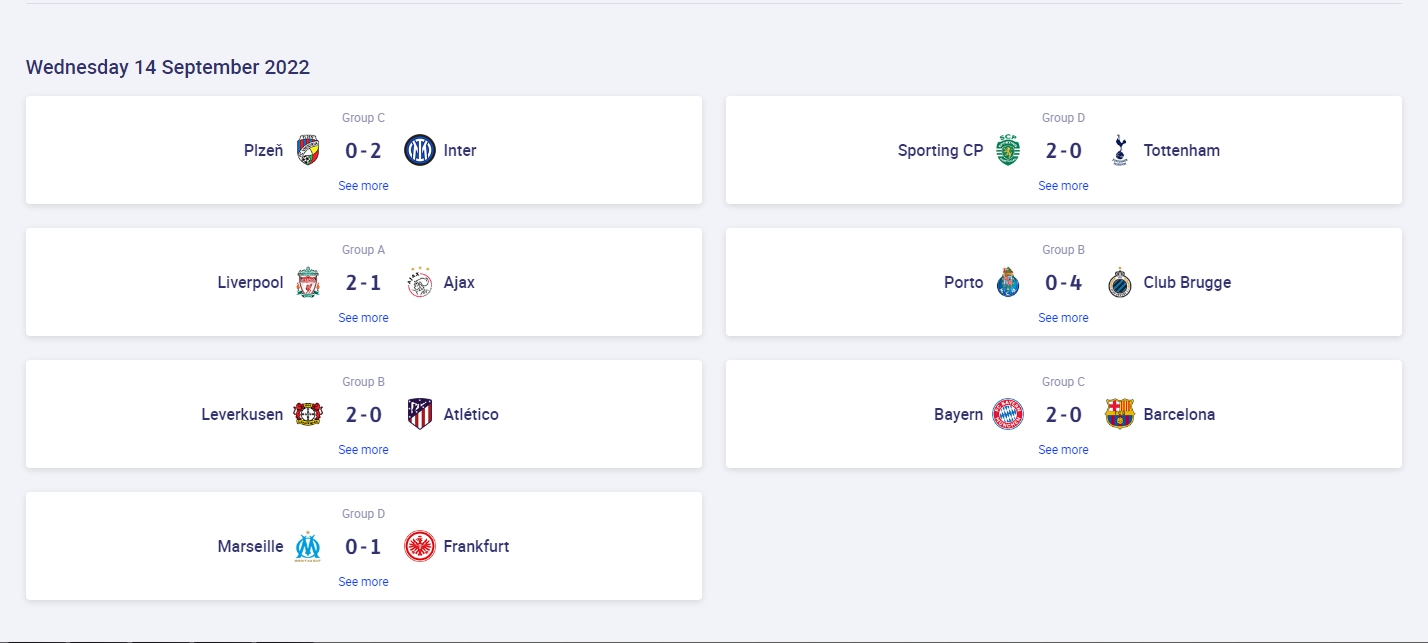Open See more for Marseille vs Frankfurt
The height and width of the screenshot is (643, 1428).
(363, 582)
